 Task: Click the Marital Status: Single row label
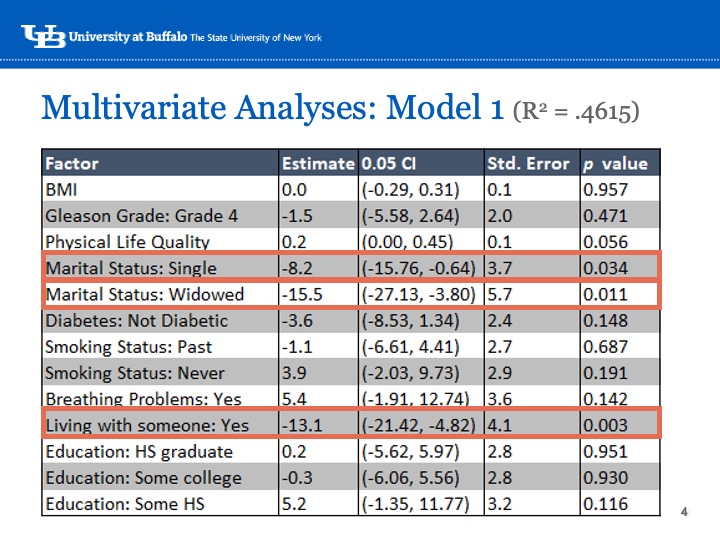tap(130, 268)
